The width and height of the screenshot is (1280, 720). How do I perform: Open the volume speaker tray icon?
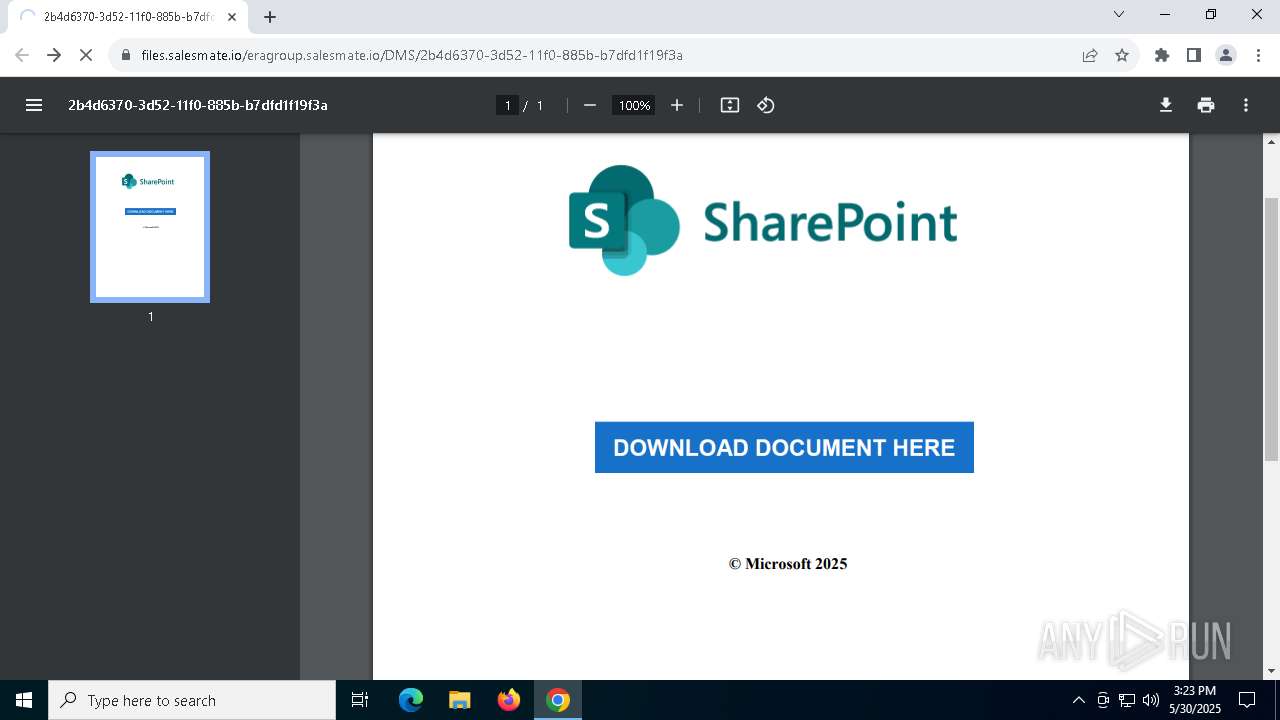coord(1150,700)
